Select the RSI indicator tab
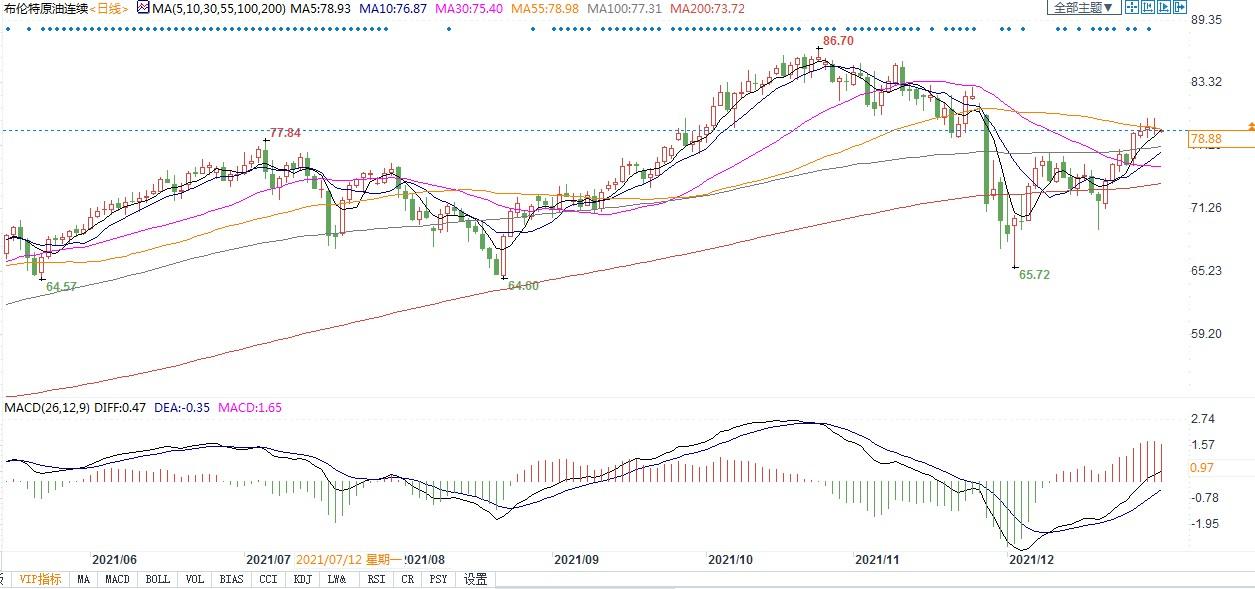1255x589 pixels. (x=376, y=579)
